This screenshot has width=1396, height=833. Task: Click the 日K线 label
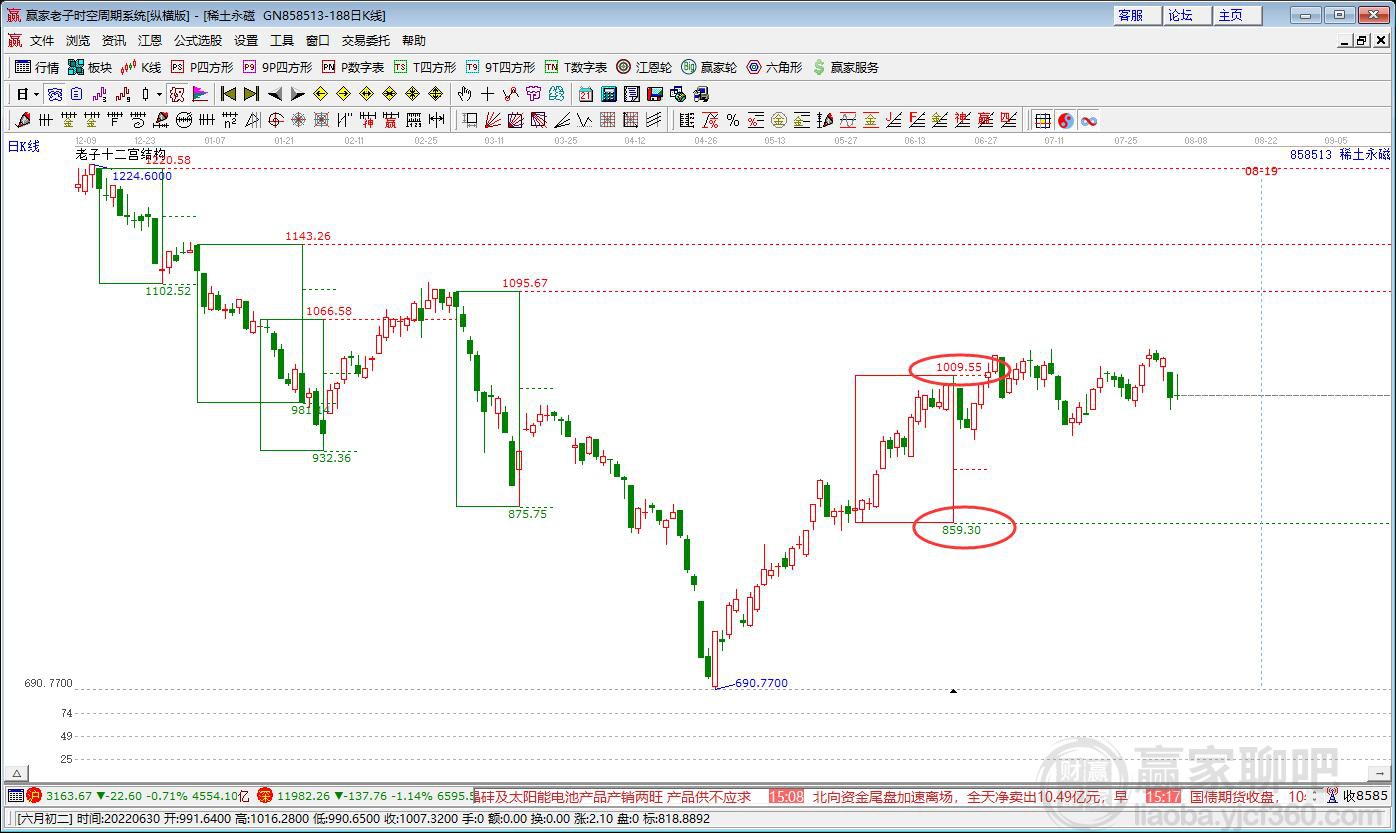pos(24,146)
